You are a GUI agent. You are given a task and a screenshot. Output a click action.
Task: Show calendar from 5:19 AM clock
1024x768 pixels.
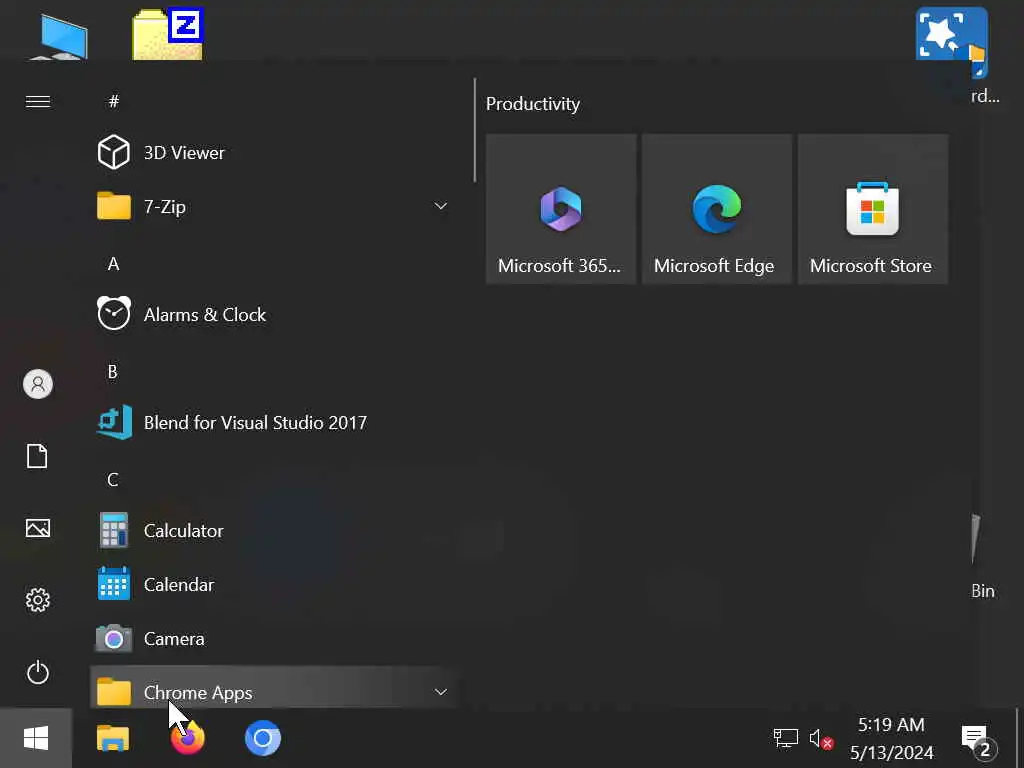891,739
